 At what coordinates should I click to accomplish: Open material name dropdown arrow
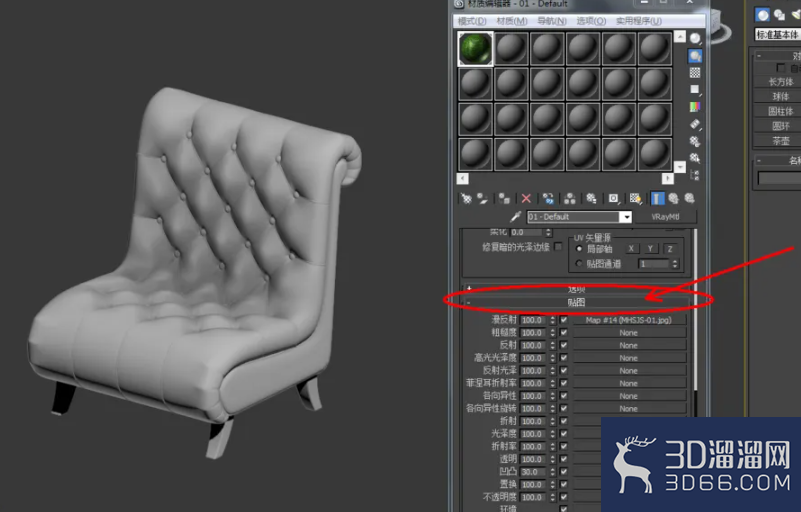[x=626, y=217]
